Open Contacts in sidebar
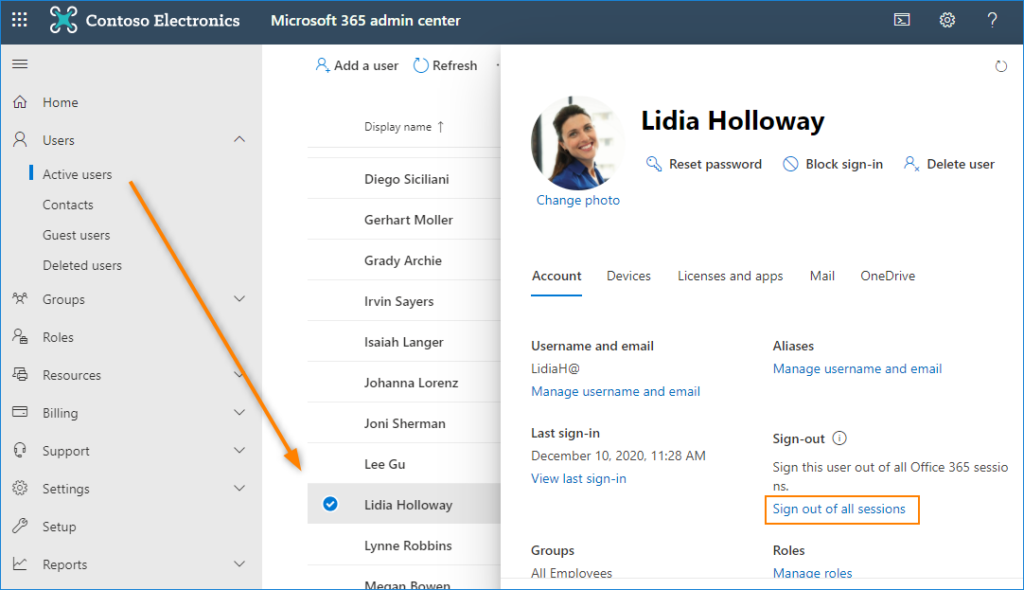1024x590 pixels. (68, 205)
